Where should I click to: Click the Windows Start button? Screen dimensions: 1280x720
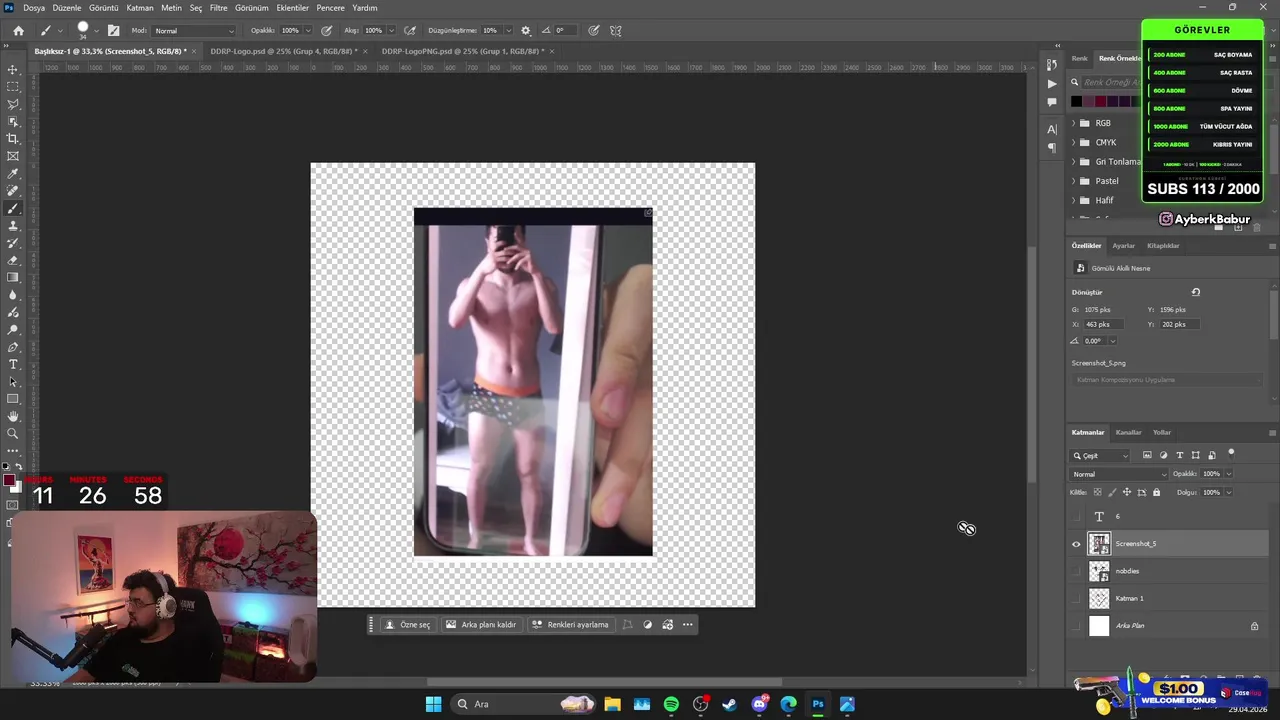click(433, 704)
